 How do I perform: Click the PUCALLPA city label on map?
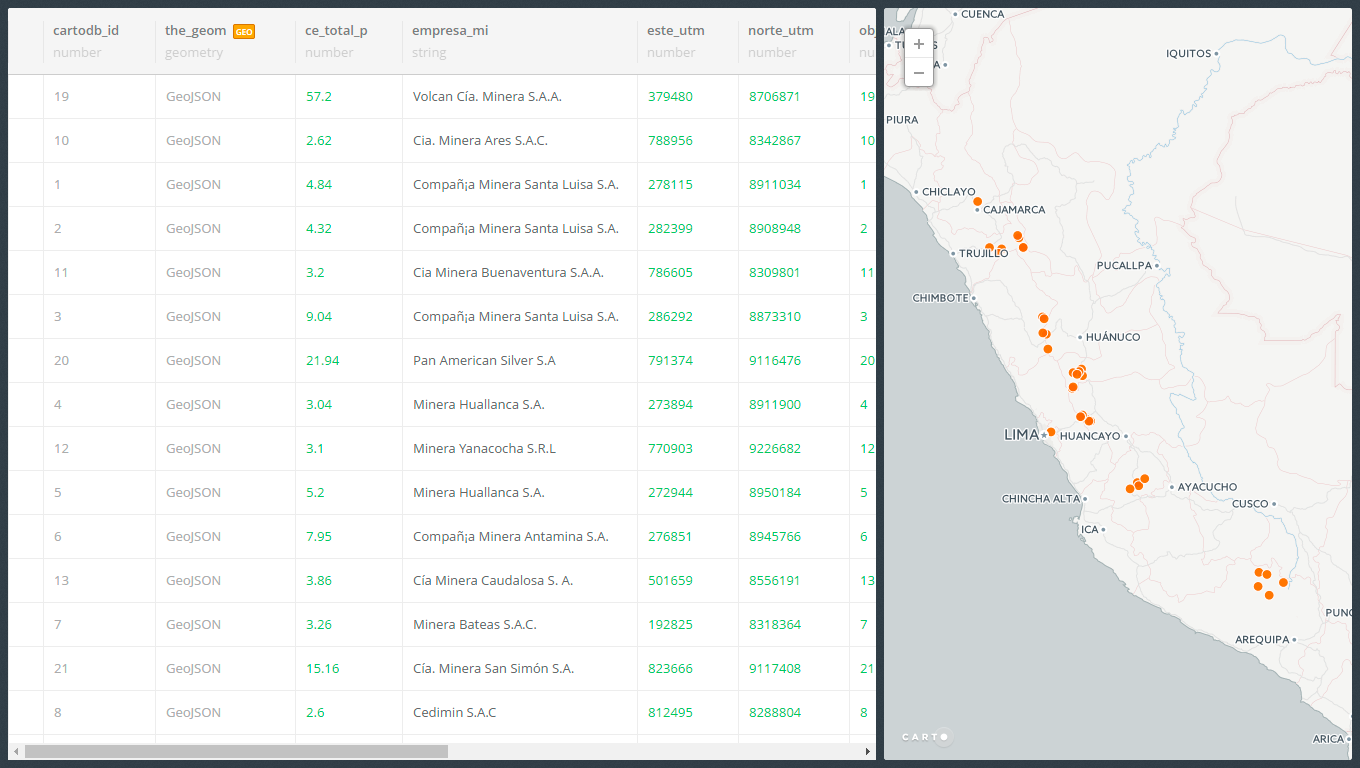[x=1124, y=266]
